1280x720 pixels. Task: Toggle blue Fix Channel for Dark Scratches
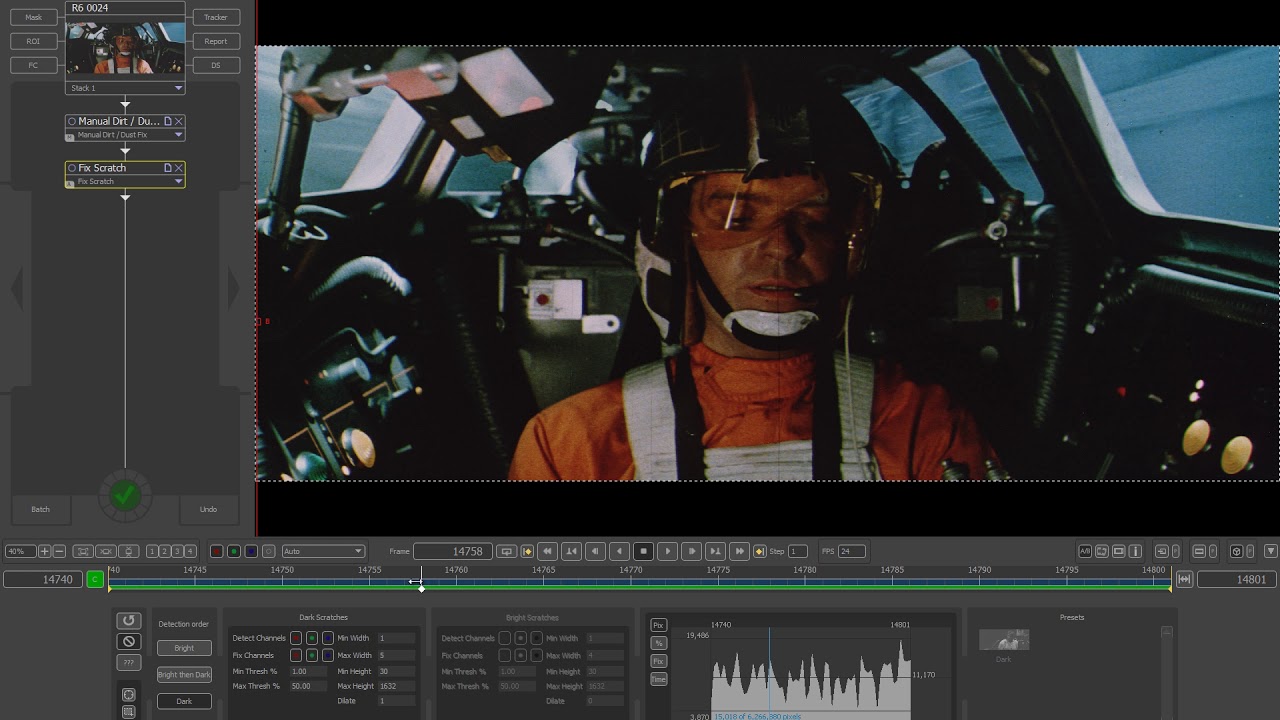click(328, 655)
